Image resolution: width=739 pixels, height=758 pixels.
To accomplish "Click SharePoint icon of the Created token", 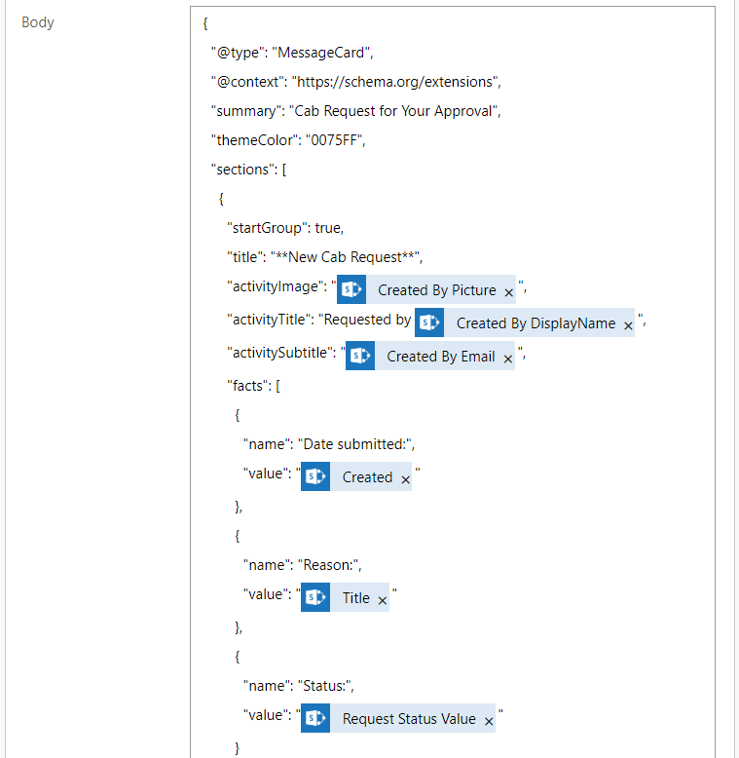I will click(315, 477).
